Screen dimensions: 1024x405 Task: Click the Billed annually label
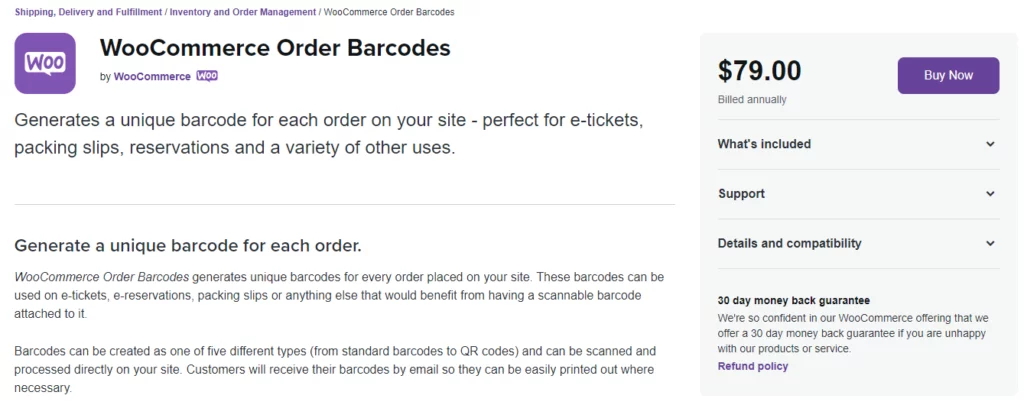coord(752,100)
